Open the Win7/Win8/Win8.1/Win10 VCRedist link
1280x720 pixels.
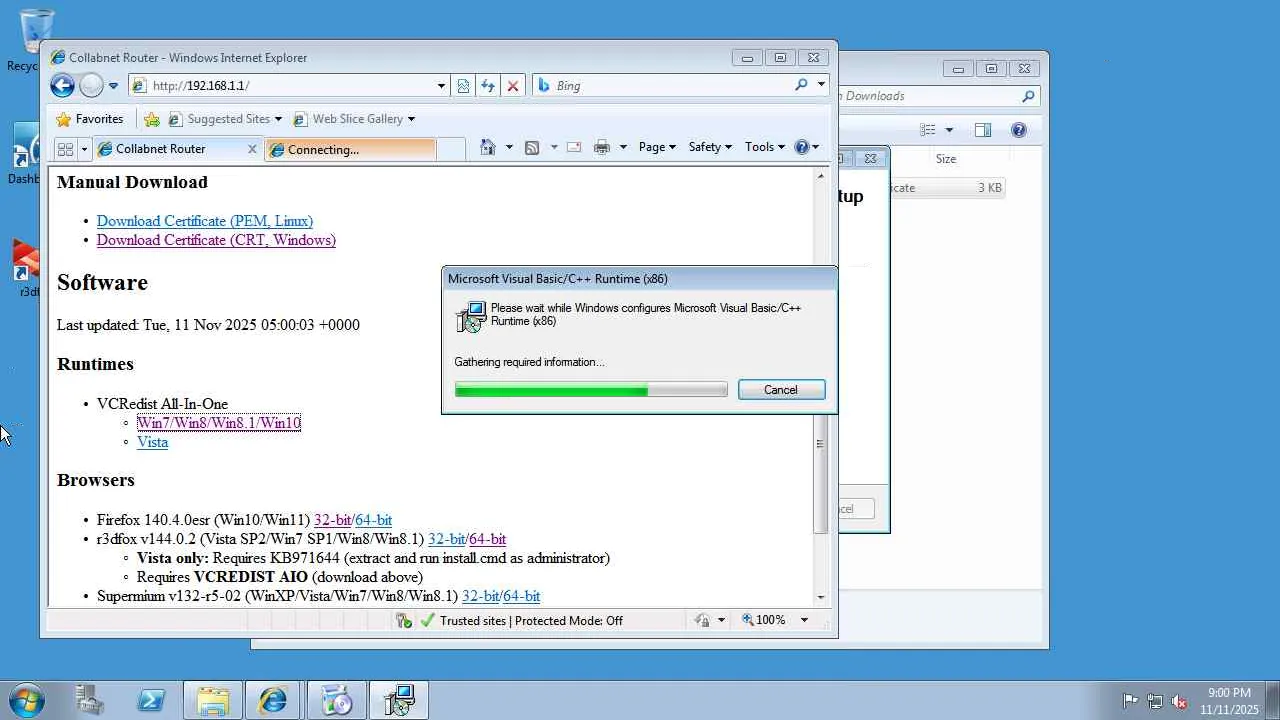click(x=219, y=423)
